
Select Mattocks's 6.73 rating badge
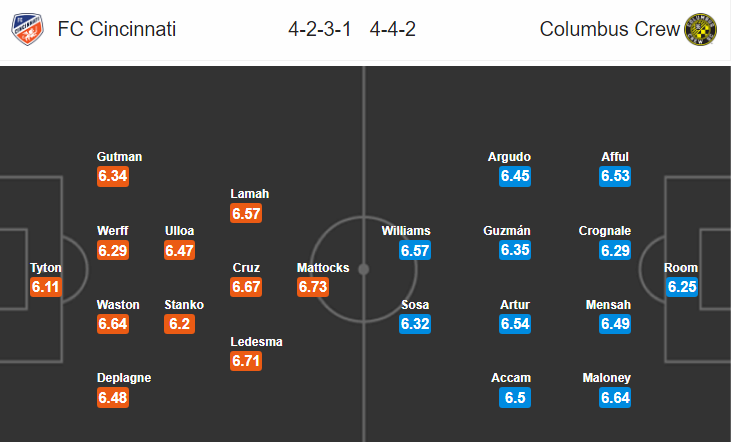(x=313, y=287)
